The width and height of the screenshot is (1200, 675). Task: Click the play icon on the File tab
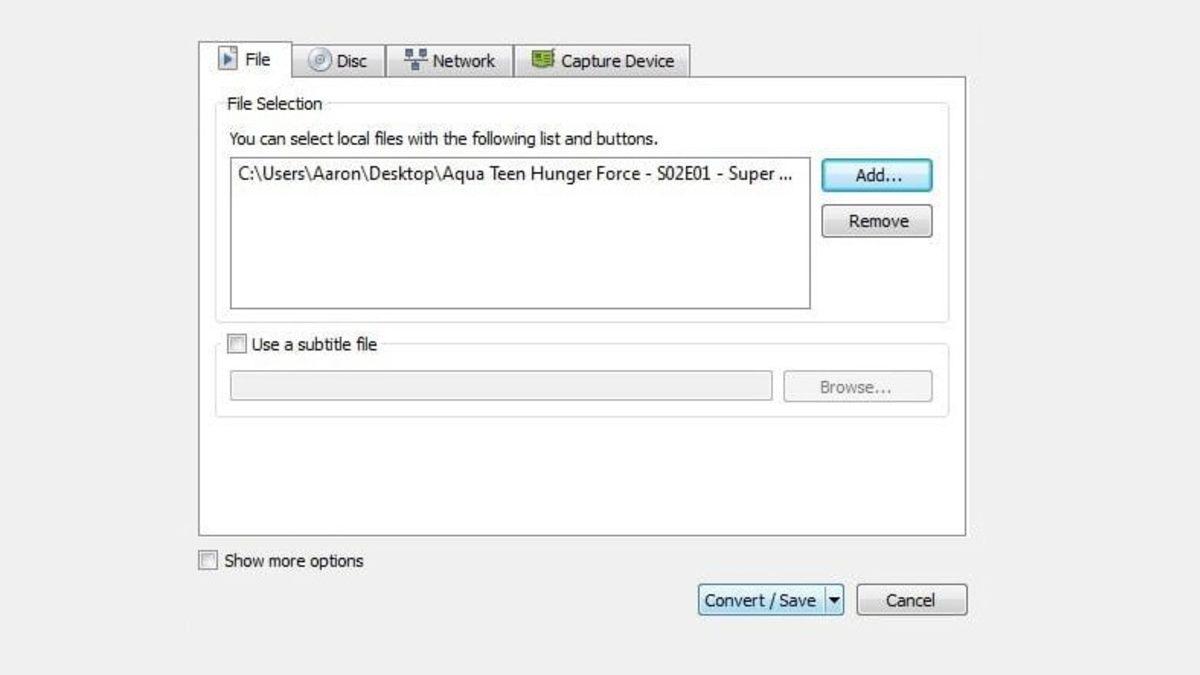click(228, 59)
